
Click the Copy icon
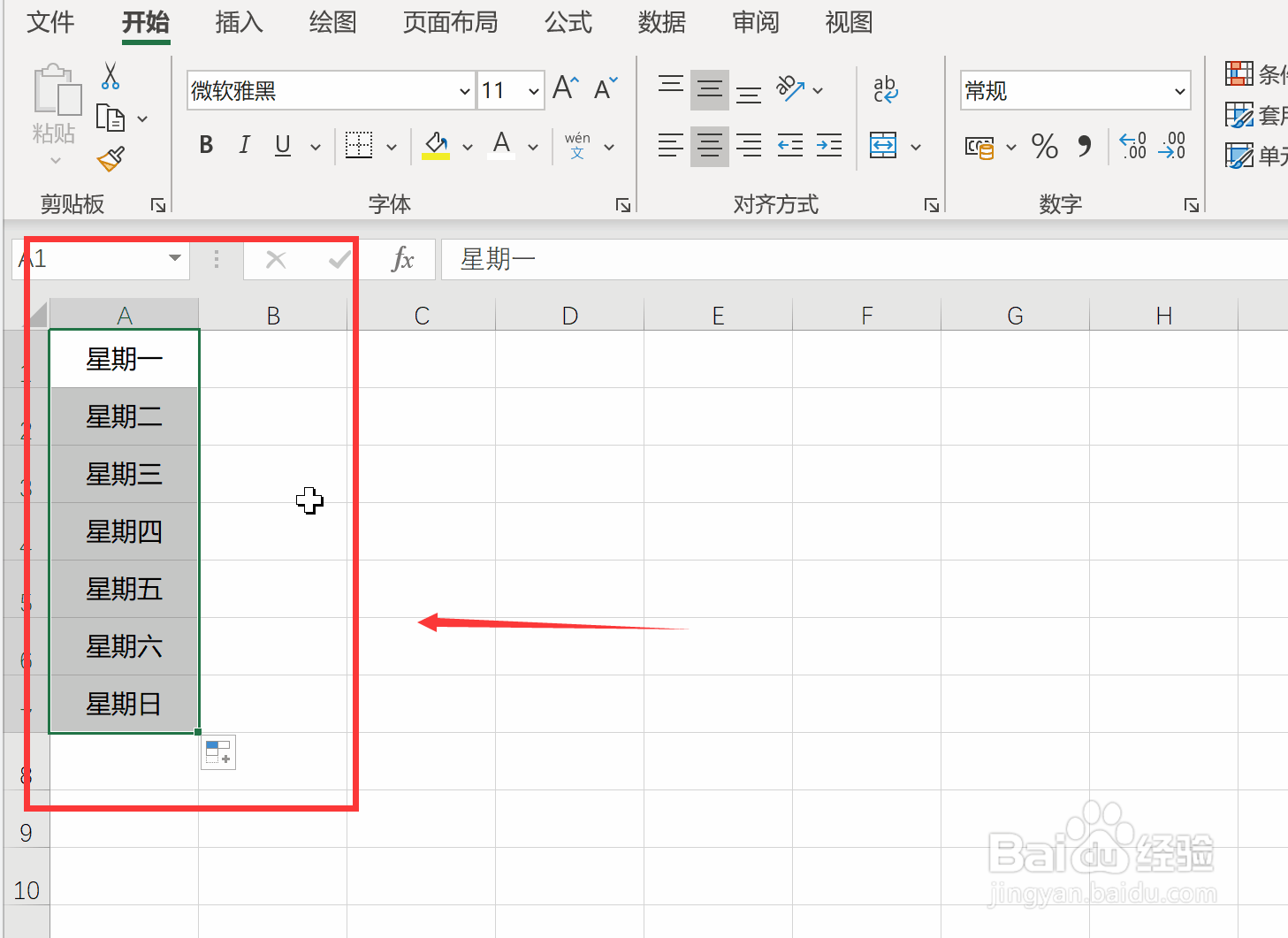point(111,118)
